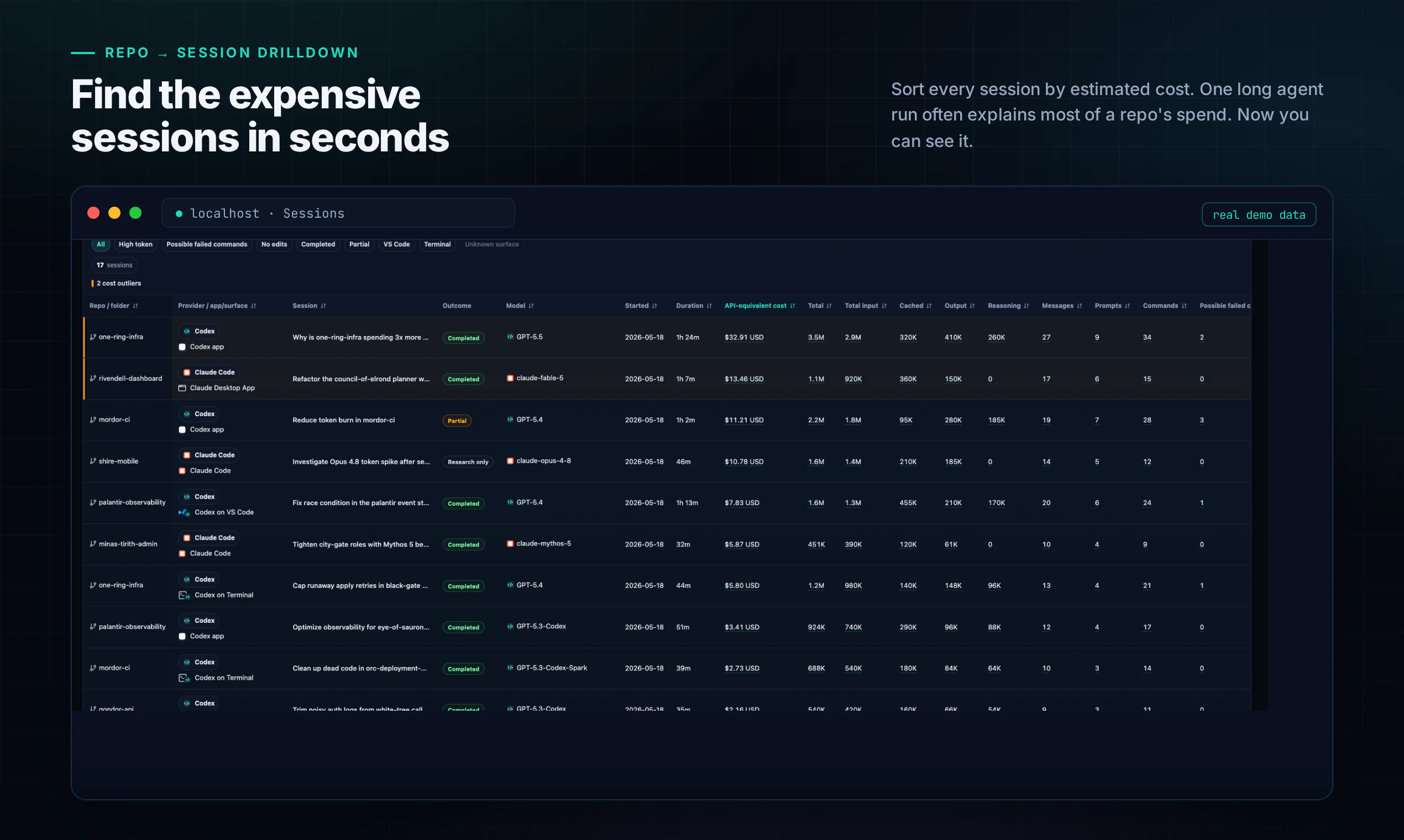Sort by Output column header
The image size is (1404, 840).
pos(959,306)
